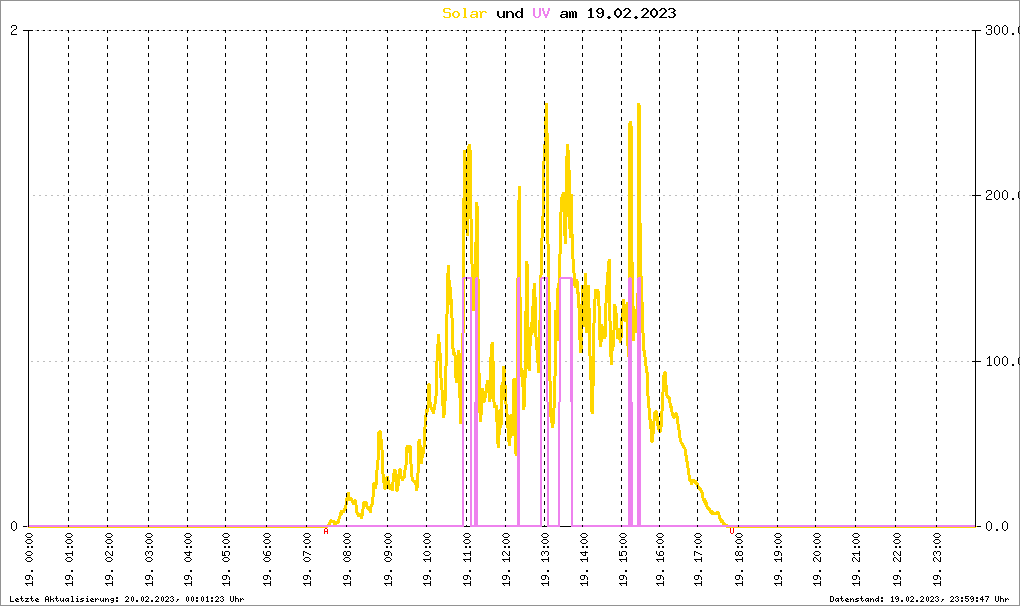The height and width of the screenshot is (606, 1020).
Task: Click the 'Datenstand' timestamp footer text
Action: [919, 599]
